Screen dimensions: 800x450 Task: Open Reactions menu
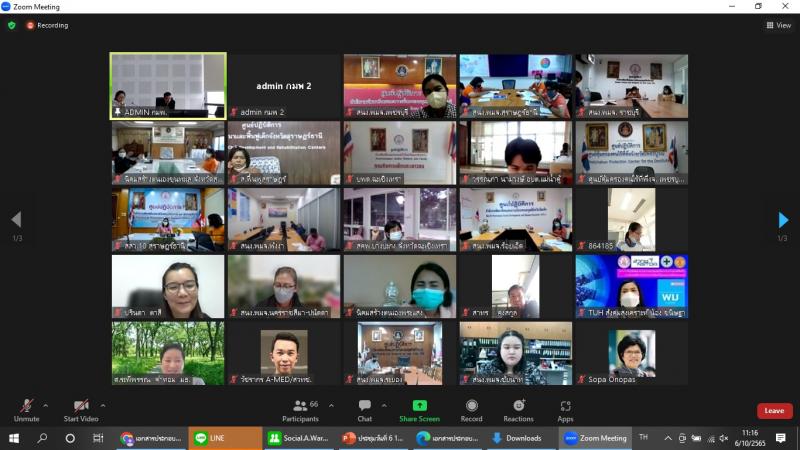(518, 411)
